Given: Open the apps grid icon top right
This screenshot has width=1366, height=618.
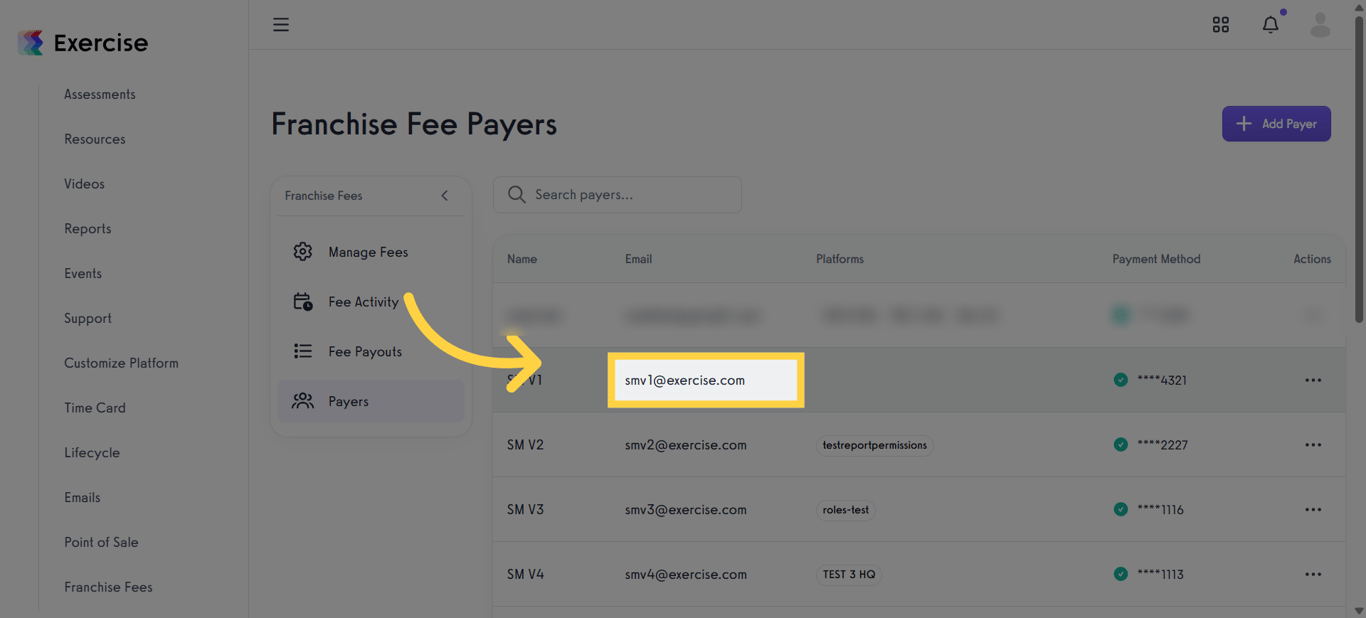Looking at the screenshot, I should click(x=1221, y=24).
